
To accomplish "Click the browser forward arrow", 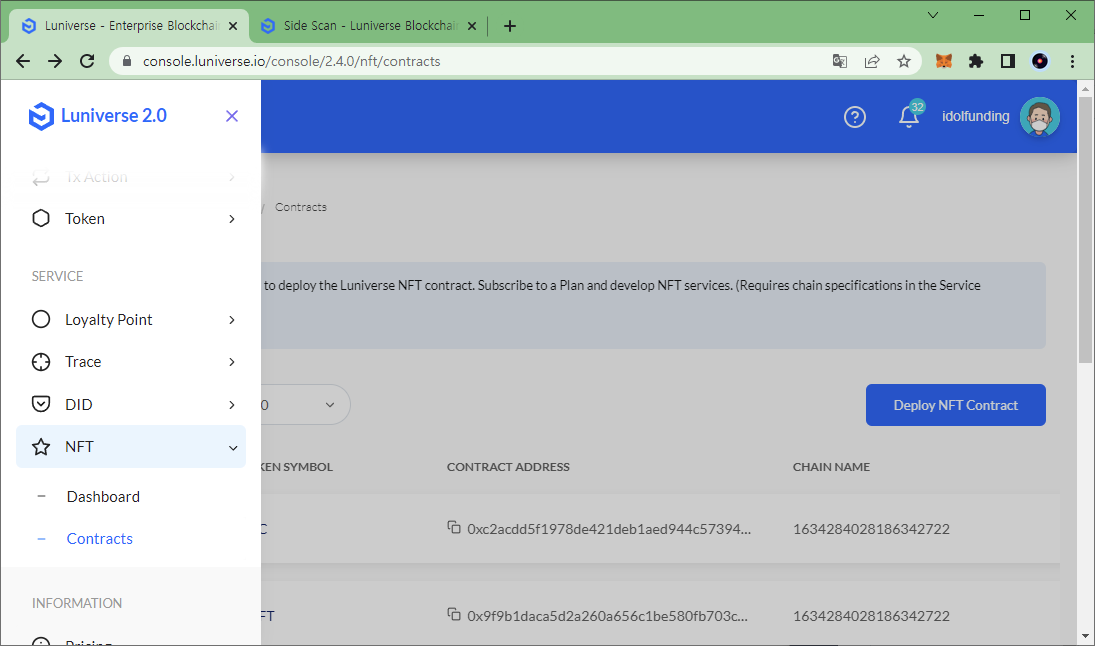I will click(55, 61).
